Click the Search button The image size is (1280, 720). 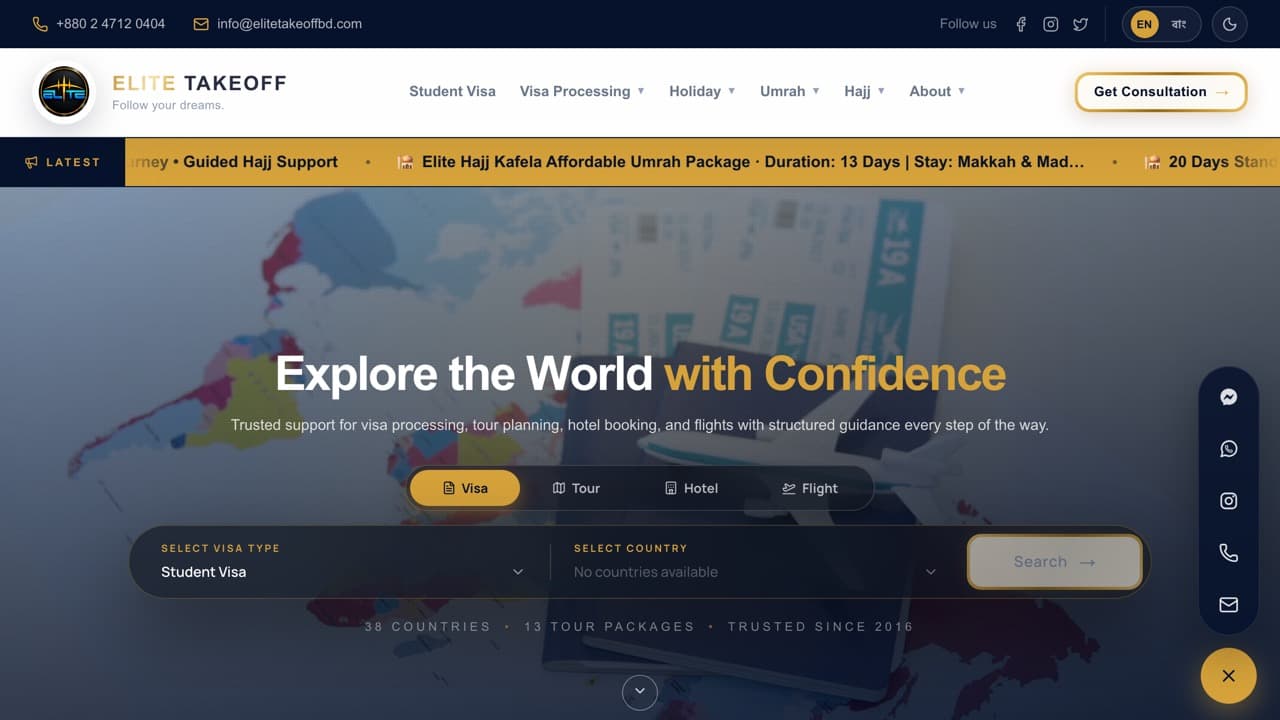pyautogui.click(x=1055, y=562)
